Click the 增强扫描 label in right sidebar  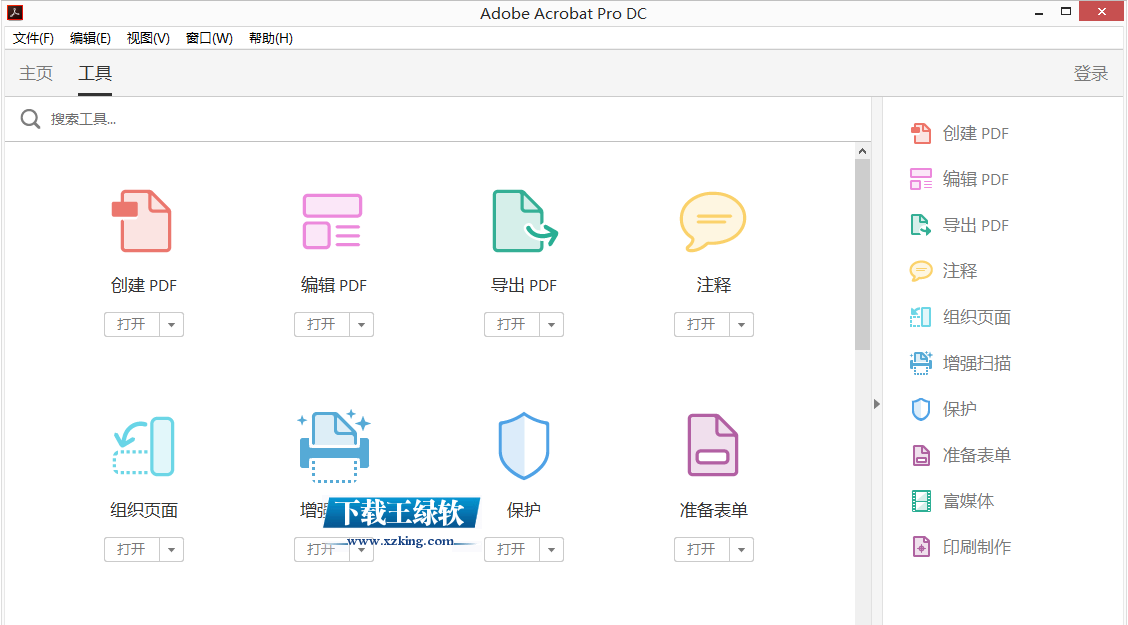coord(976,363)
